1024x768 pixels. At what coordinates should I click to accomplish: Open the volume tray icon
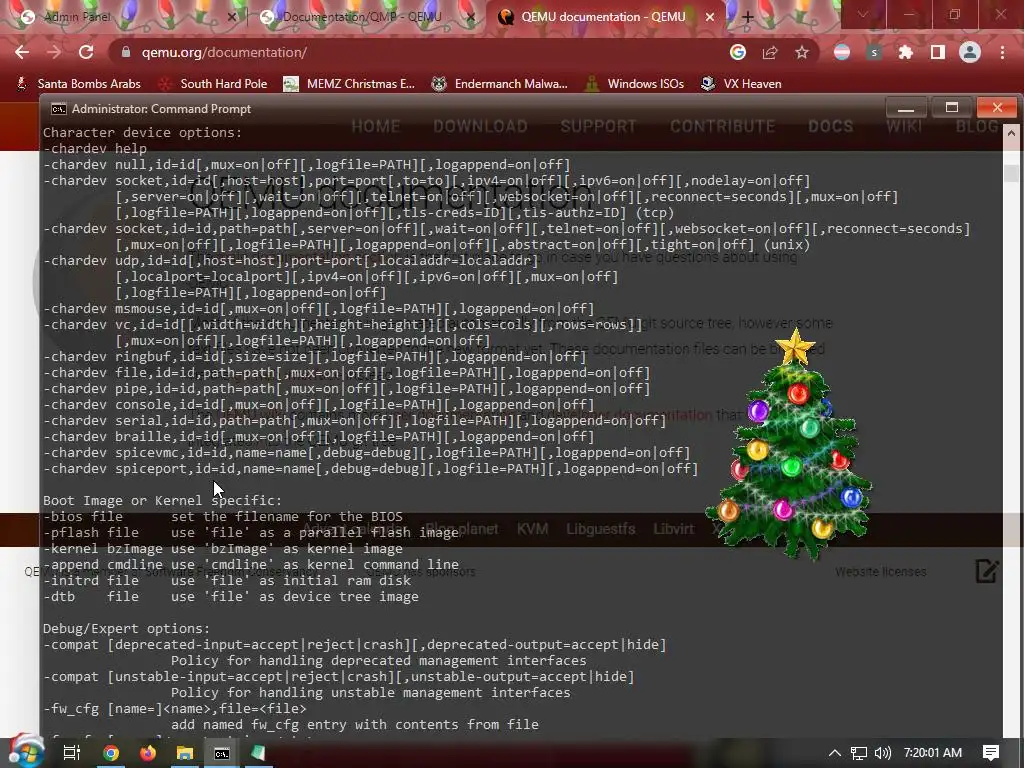click(883, 753)
